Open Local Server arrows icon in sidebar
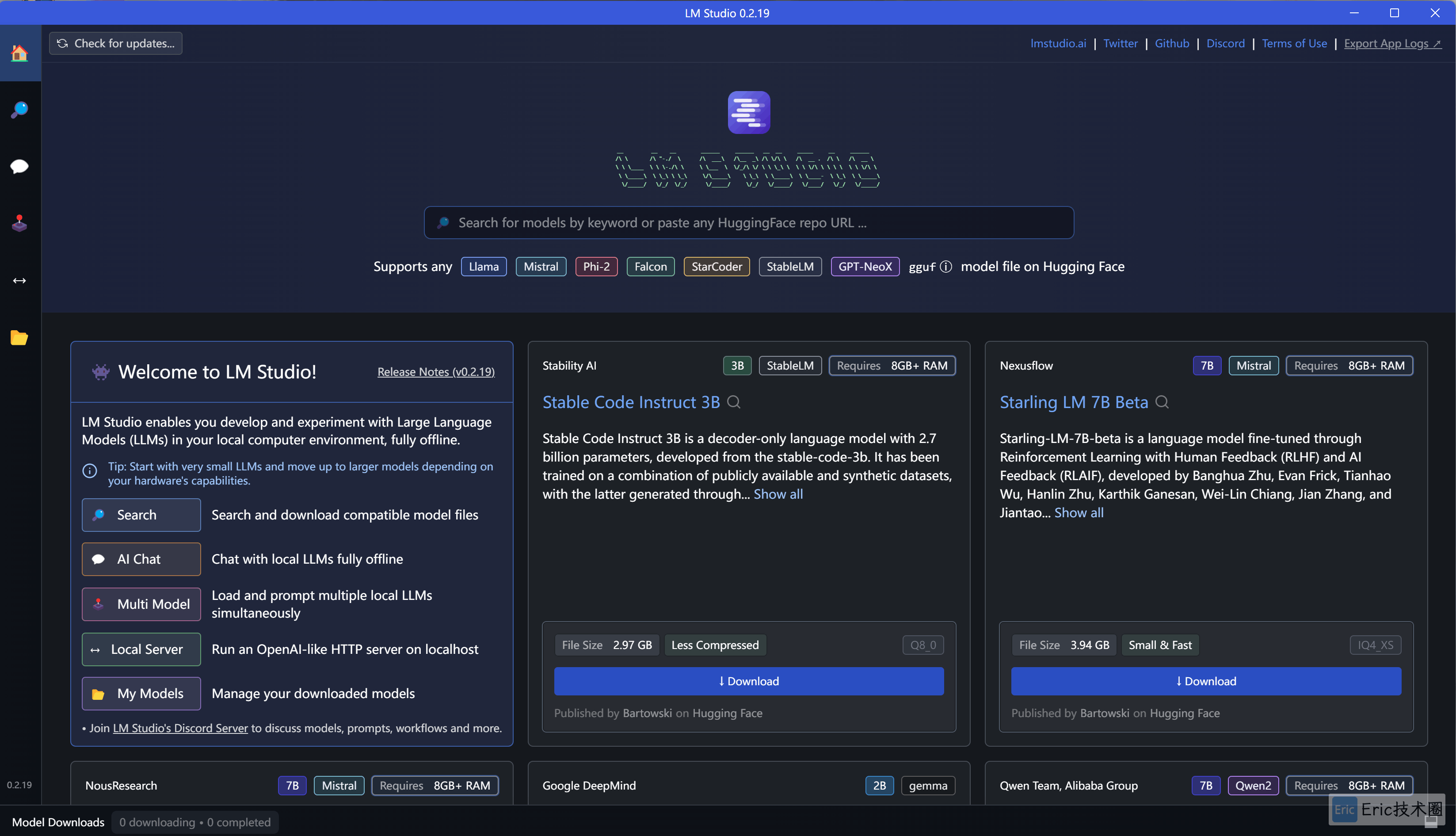Viewport: 1456px width, 836px height. pos(19,280)
